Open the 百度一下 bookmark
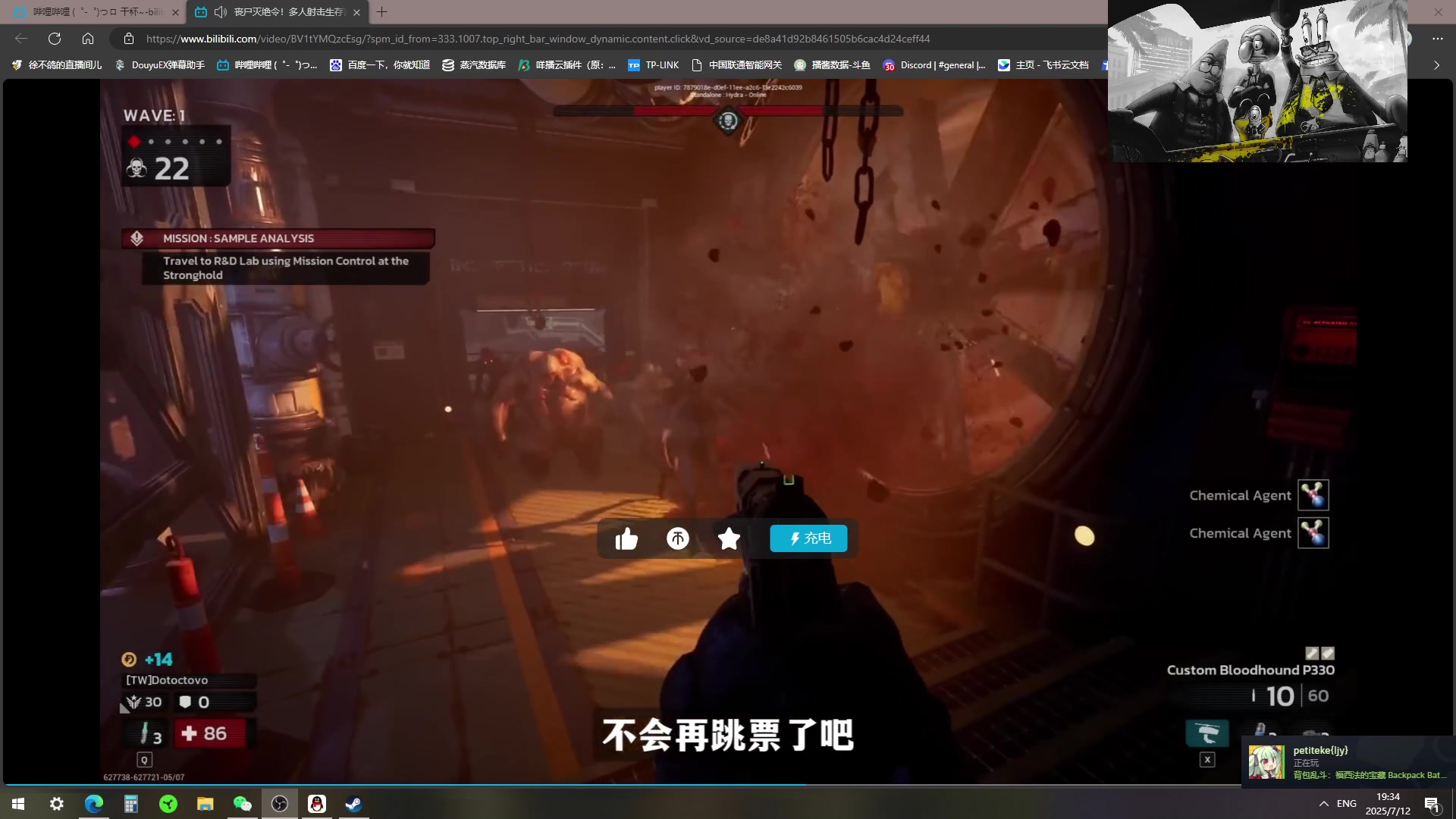1456x819 pixels. click(380, 65)
